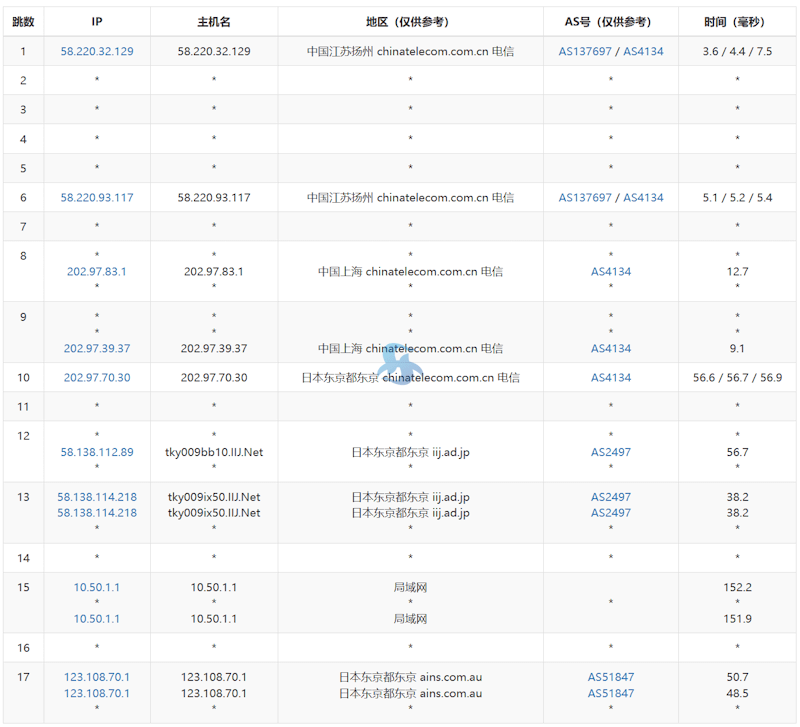Click the 局域网 text on the 152.2 line
The width and height of the screenshot is (800, 727).
pos(410,588)
